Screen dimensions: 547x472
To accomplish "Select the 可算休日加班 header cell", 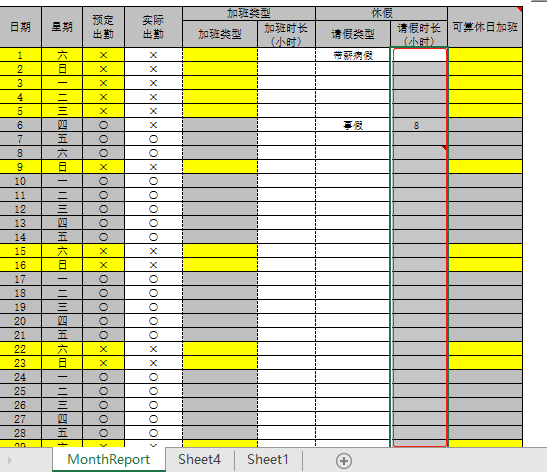I will [485, 27].
